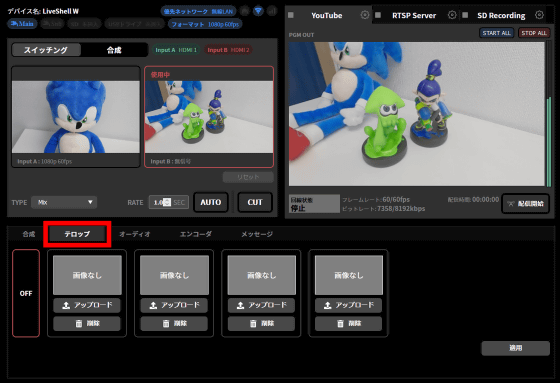Expand the transition TYPE Mix dropdown

[x=64, y=202]
